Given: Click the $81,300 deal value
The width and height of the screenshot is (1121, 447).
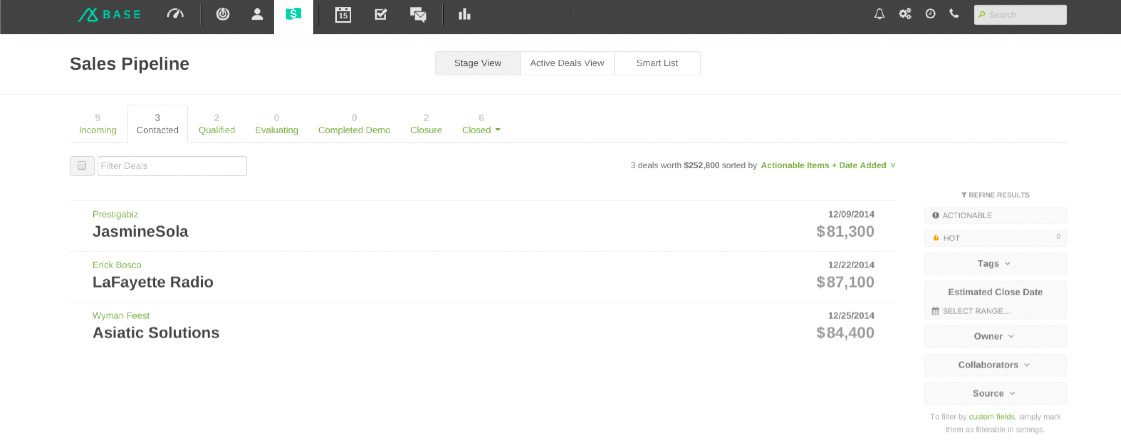Looking at the screenshot, I should tap(845, 232).
